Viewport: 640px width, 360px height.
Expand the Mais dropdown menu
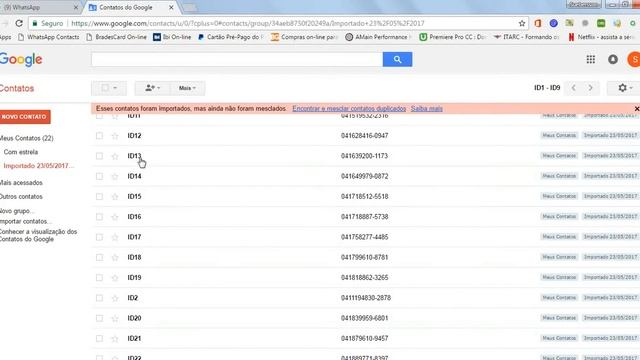coord(187,88)
